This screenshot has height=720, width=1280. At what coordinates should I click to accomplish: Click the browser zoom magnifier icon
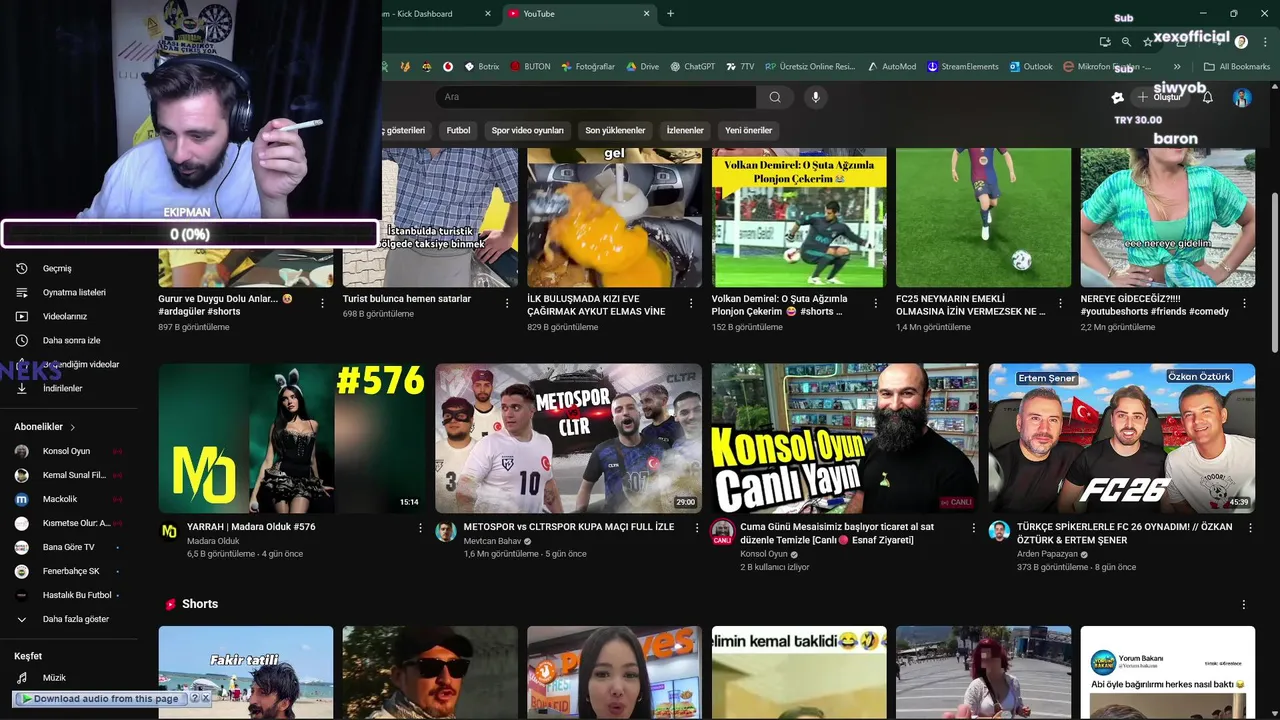click(x=1126, y=42)
